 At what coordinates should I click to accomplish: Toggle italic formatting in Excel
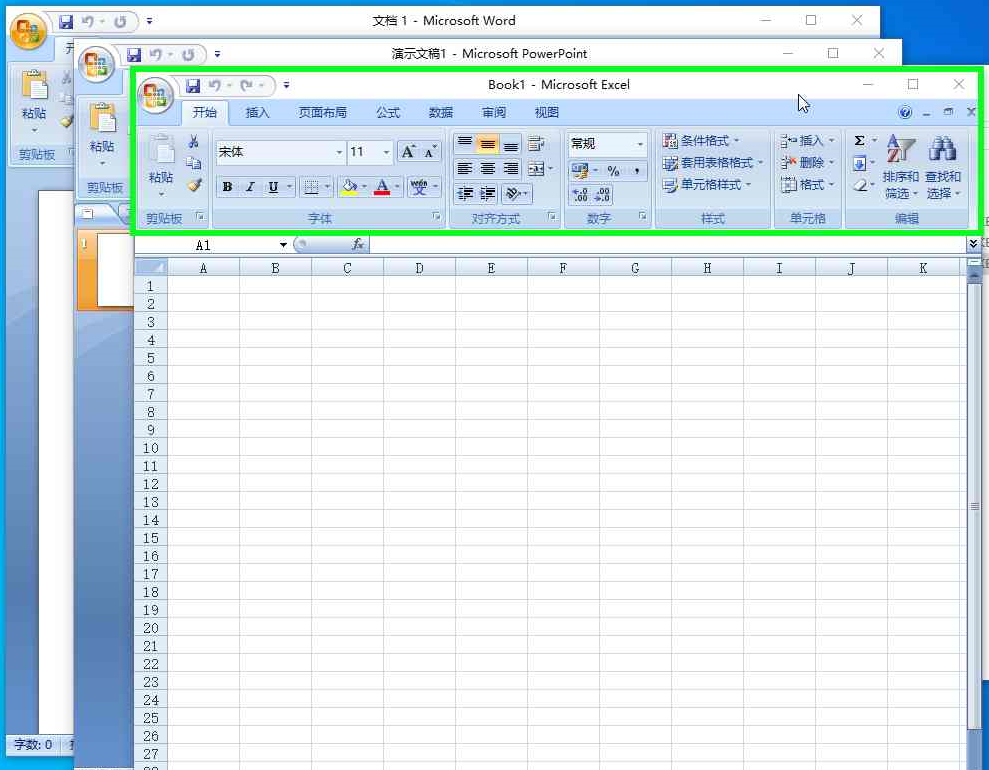[250, 187]
